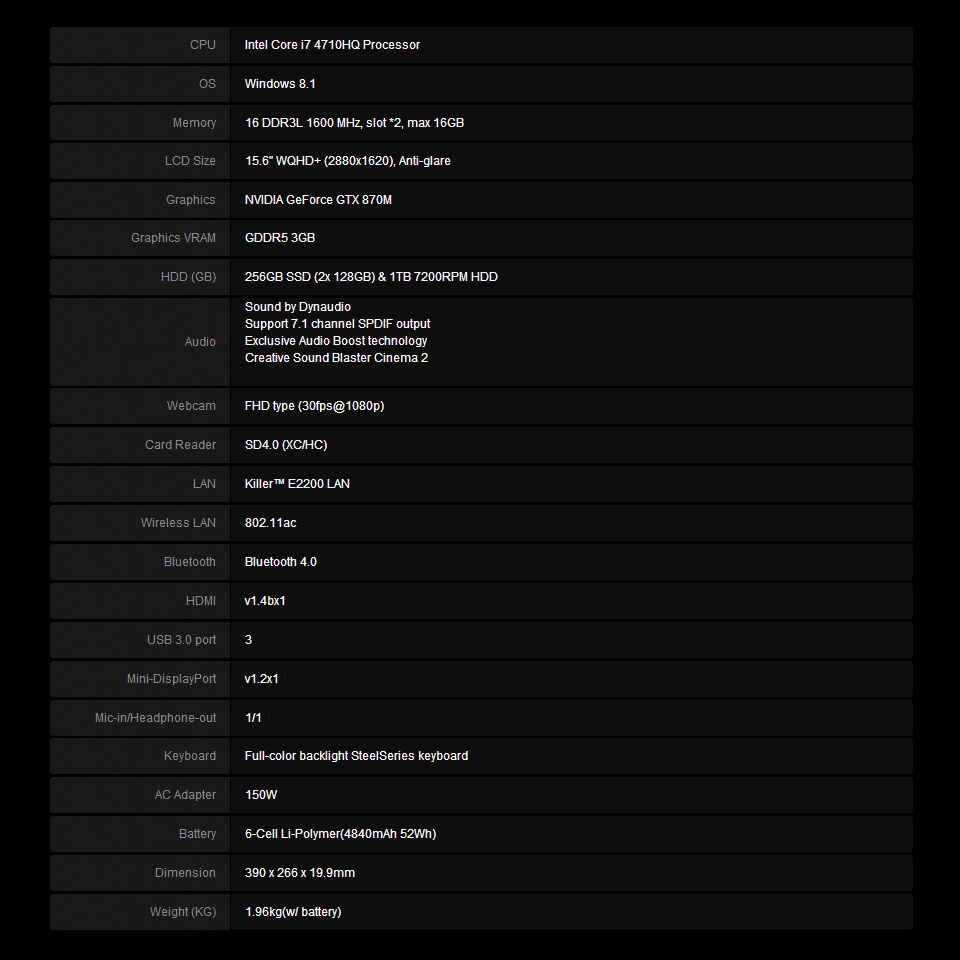Click the Weight (KG) row label
Viewport: 960px width, 960px height.
pos(183,912)
